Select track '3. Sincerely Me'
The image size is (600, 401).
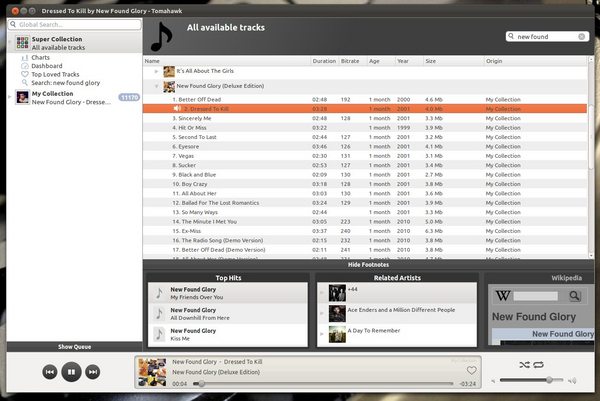coord(365,118)
